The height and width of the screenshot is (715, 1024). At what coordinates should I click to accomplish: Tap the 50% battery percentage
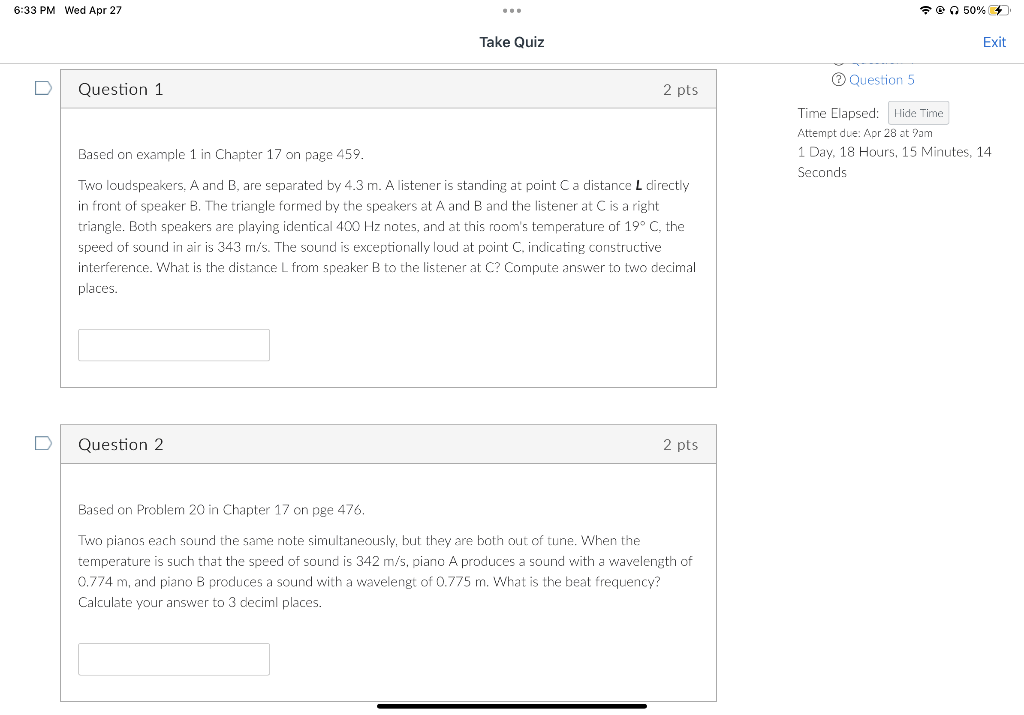pos(974,10)
